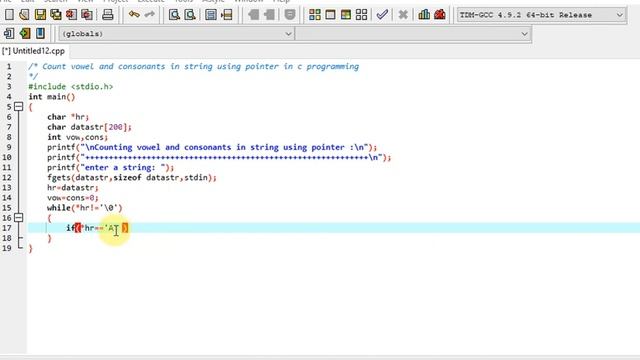Click the printf line of plus signs

pyautogui.click(x=219, y=157)
